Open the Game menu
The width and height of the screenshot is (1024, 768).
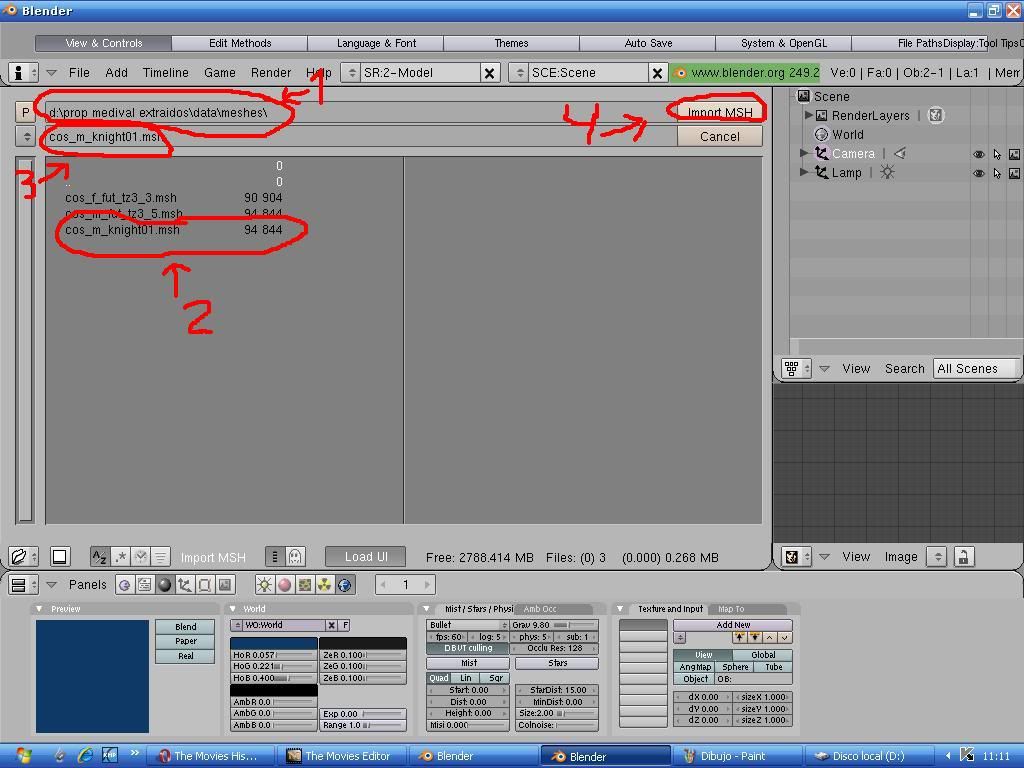[219, 72]
